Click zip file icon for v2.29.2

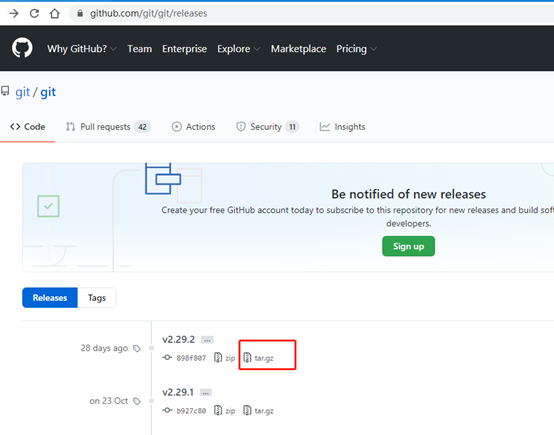218,358
